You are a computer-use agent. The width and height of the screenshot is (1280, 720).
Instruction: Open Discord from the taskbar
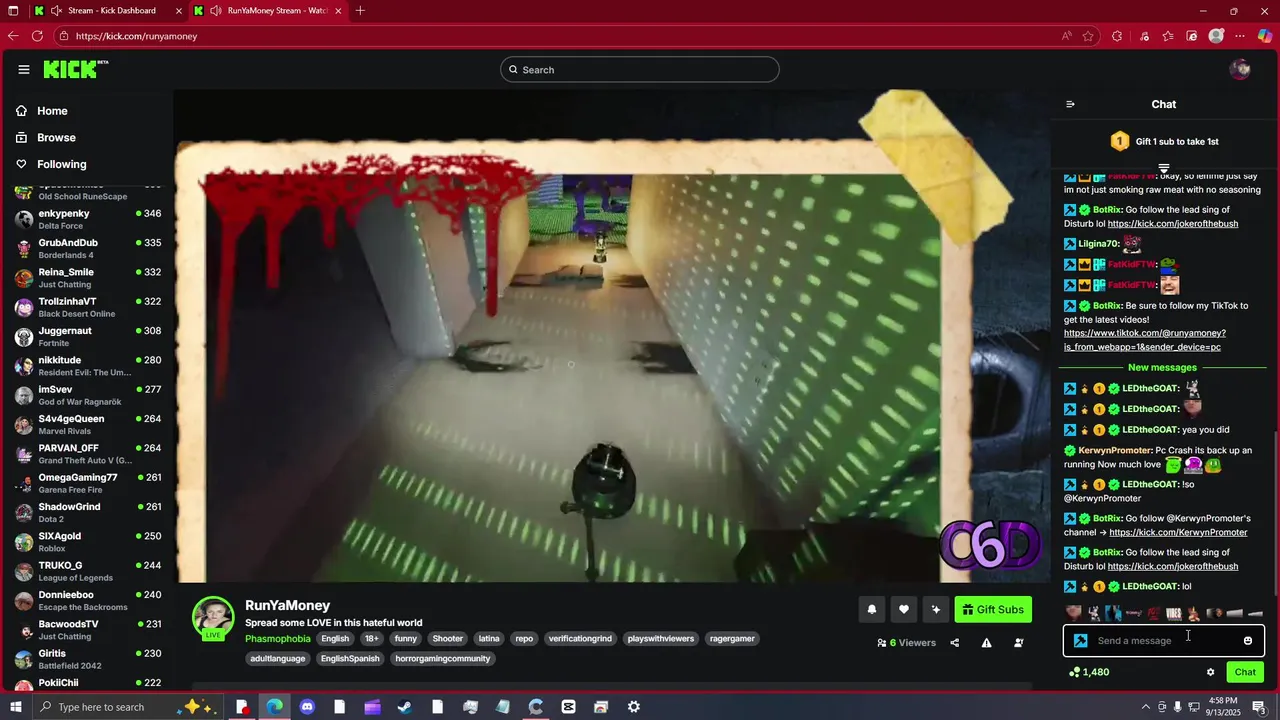[307, 707]
